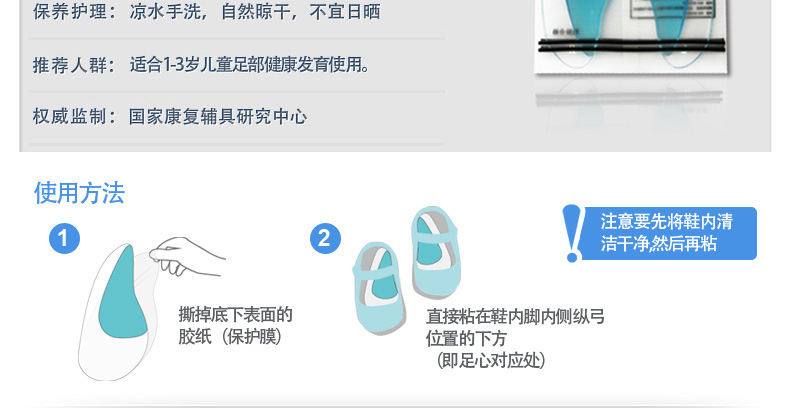Click the blue number 1 step circle
The width and height of the screenshot is (790, 410).
click(x=64, y=238)
